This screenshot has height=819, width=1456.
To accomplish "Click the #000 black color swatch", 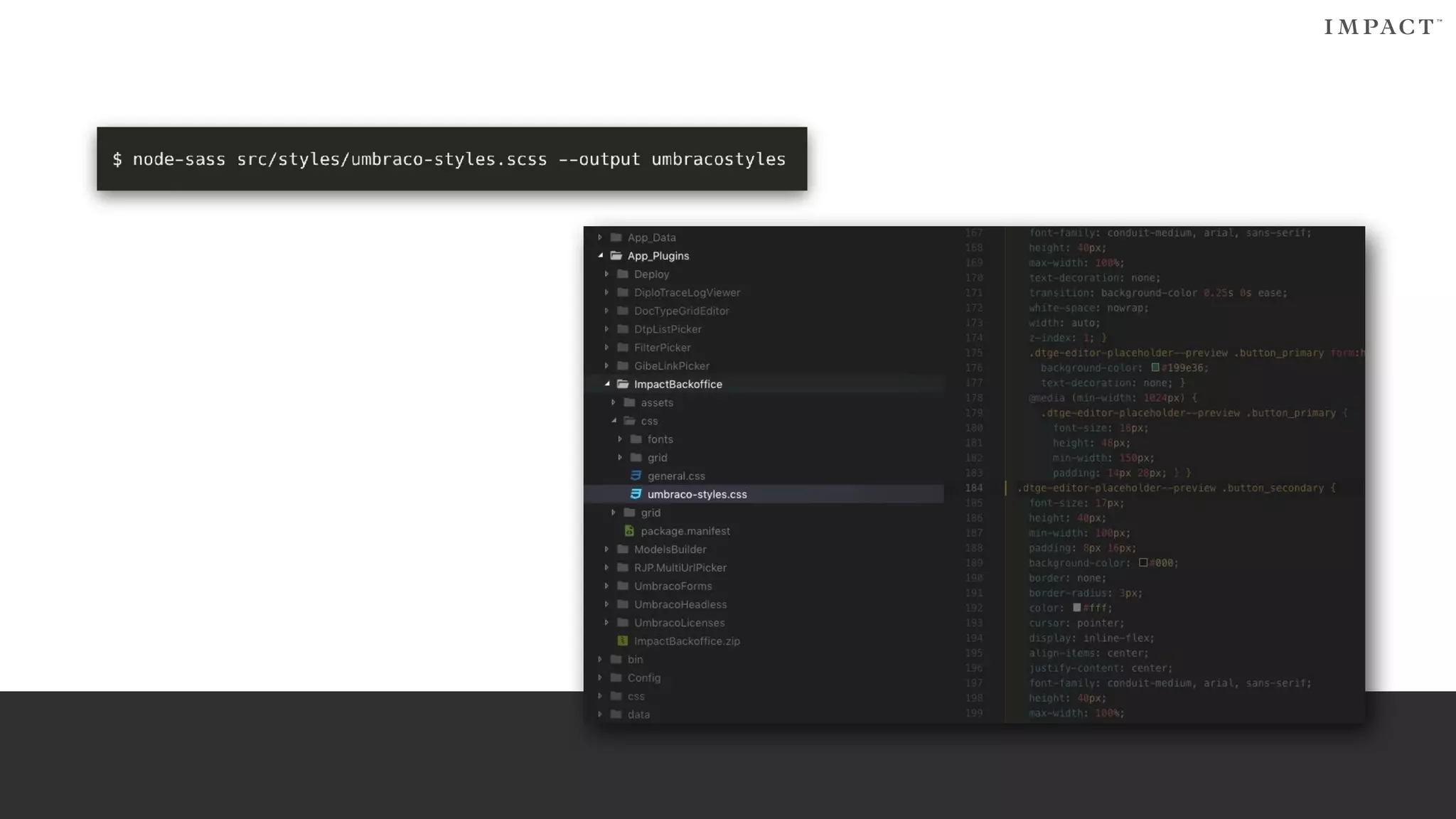I will tap(1143, 562).
